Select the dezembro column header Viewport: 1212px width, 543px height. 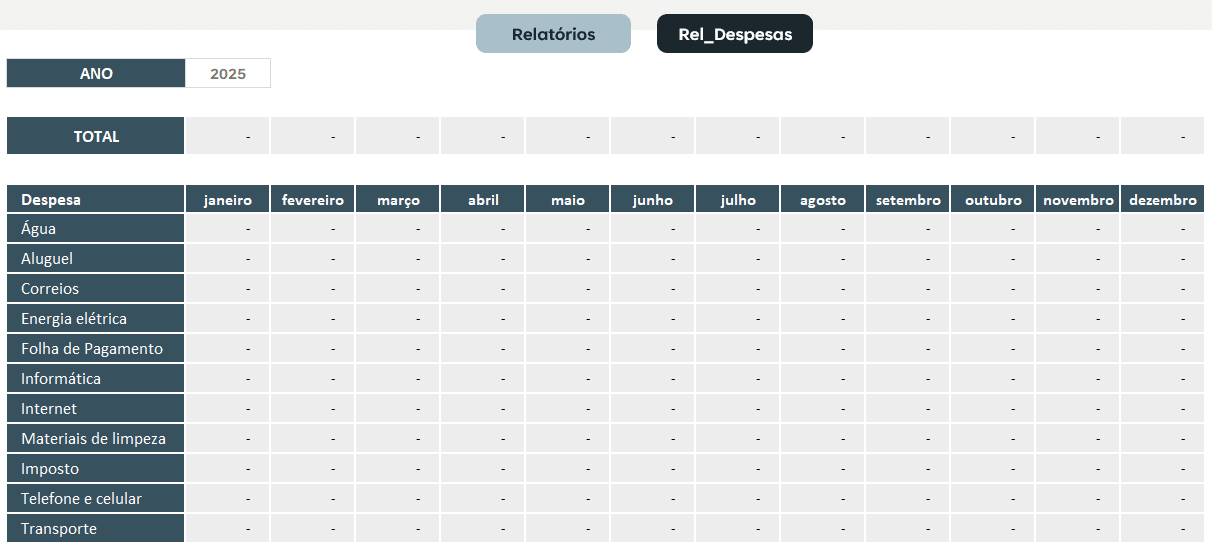tap(1162, 200)
